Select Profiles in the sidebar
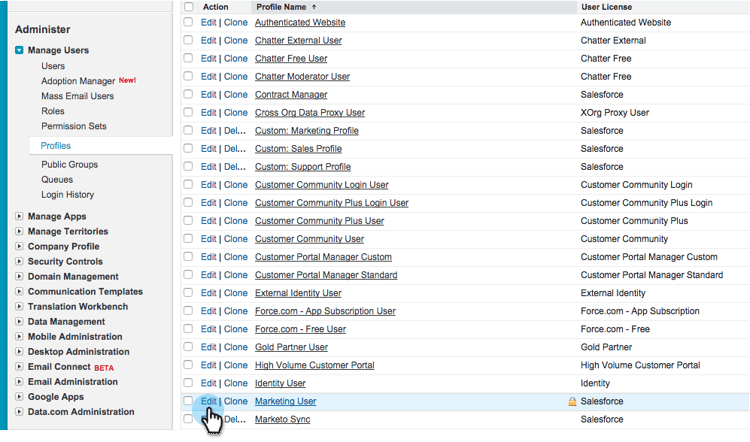The width and height of the screenshot is (750, 442). 55,145
